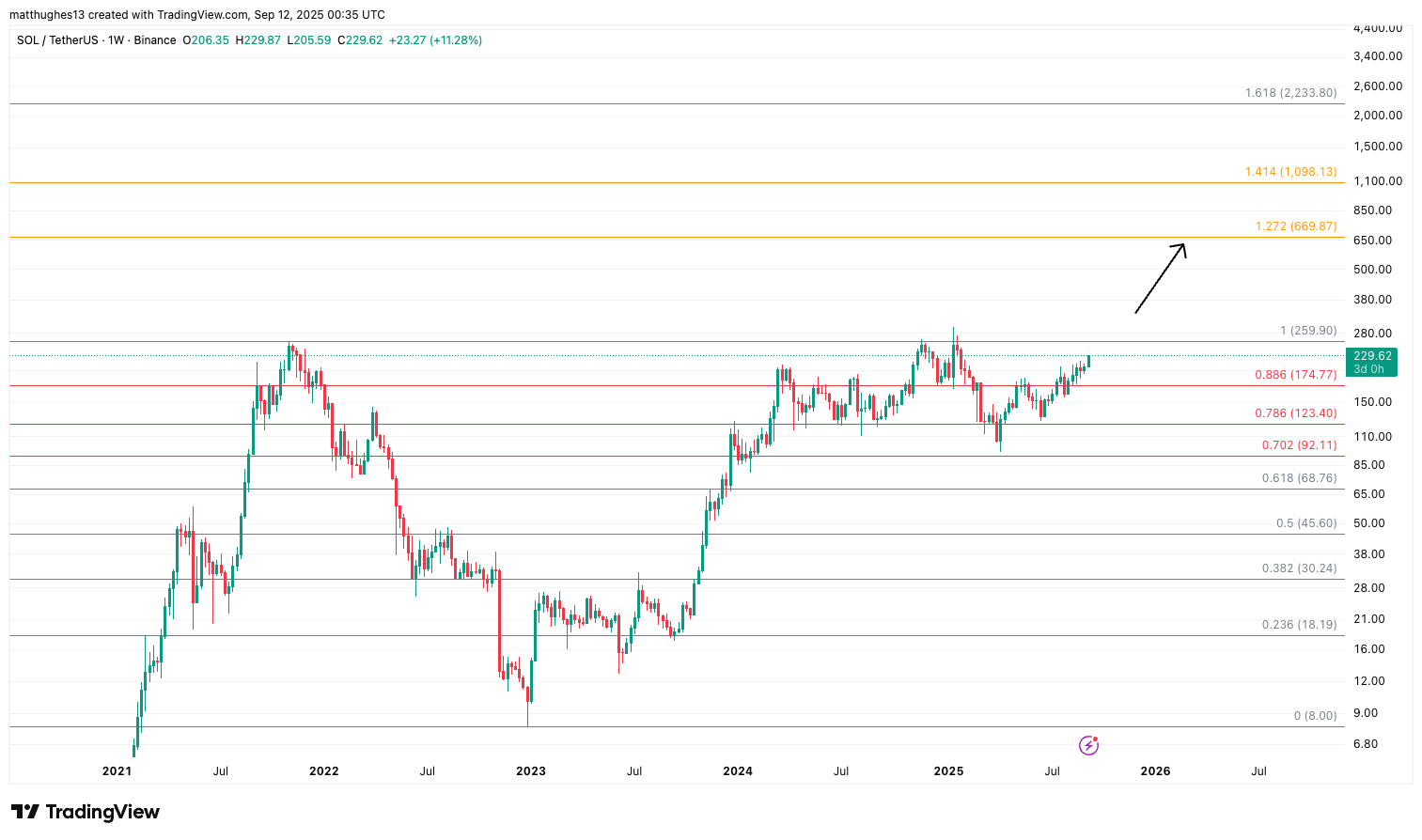Select the open value O206.35
This screenshot has width=1422, height=840.
pyautogui.click(x=205, y=40)
